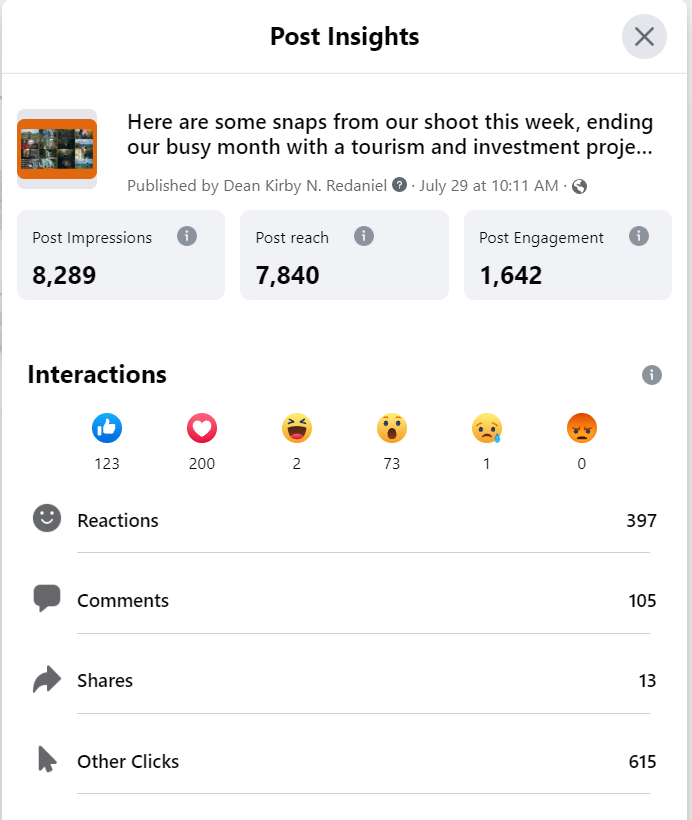Image resolution: width=692 pixels, height=820 pixels.
Task: Click the Reactions smiley icon
Action: click(x=47, y=518)
